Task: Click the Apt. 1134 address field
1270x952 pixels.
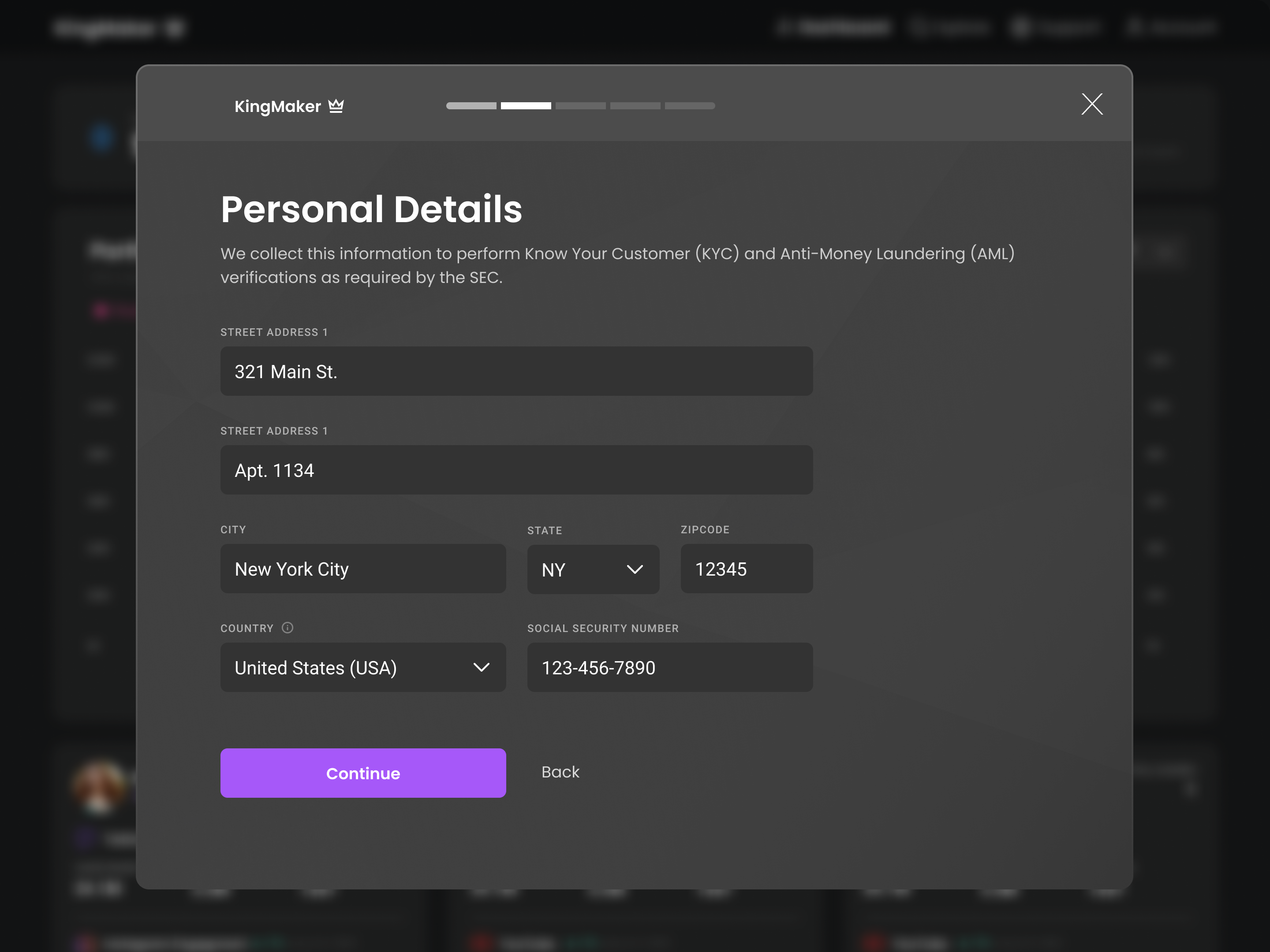Action: pos(516,470)
